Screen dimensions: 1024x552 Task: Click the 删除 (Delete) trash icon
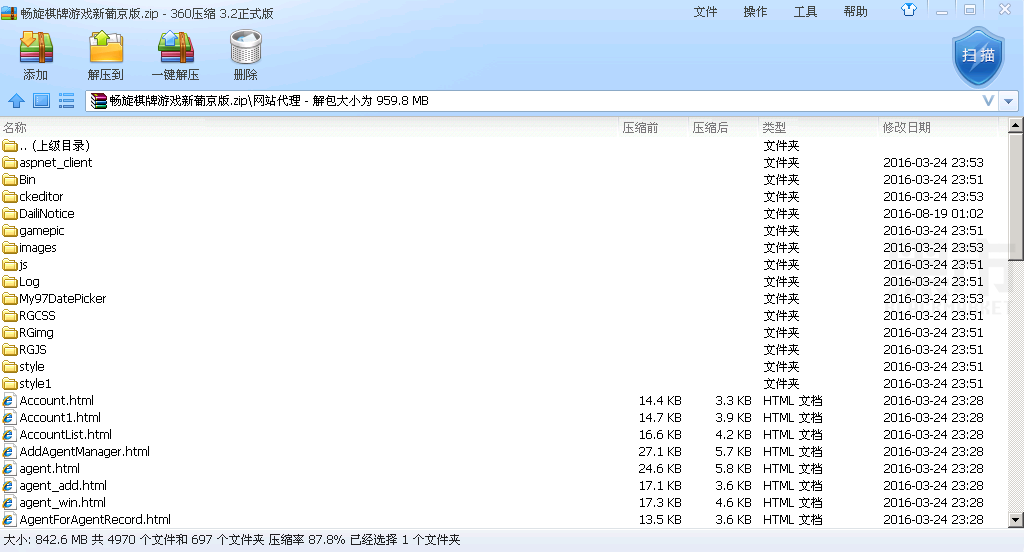pos(246,56)
